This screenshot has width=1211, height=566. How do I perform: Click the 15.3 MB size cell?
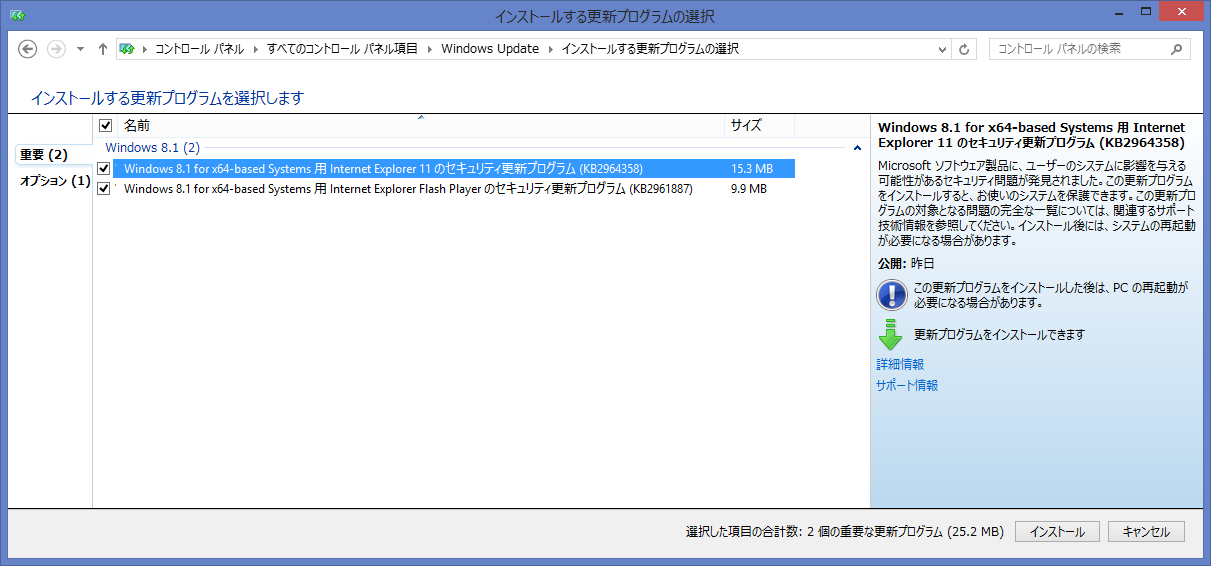(x=752, y=169)
